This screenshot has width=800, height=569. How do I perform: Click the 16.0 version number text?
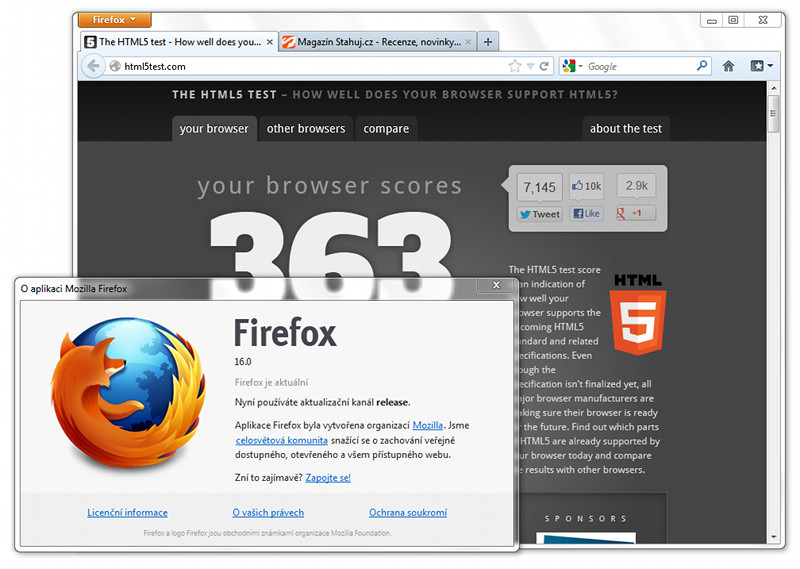(243, 361)
